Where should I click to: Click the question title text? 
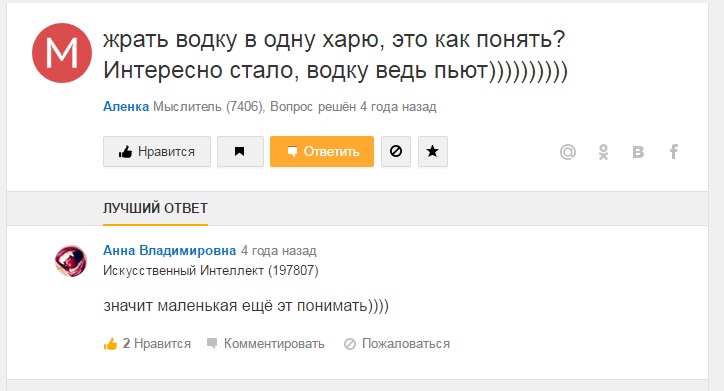(x=335, y=55)
